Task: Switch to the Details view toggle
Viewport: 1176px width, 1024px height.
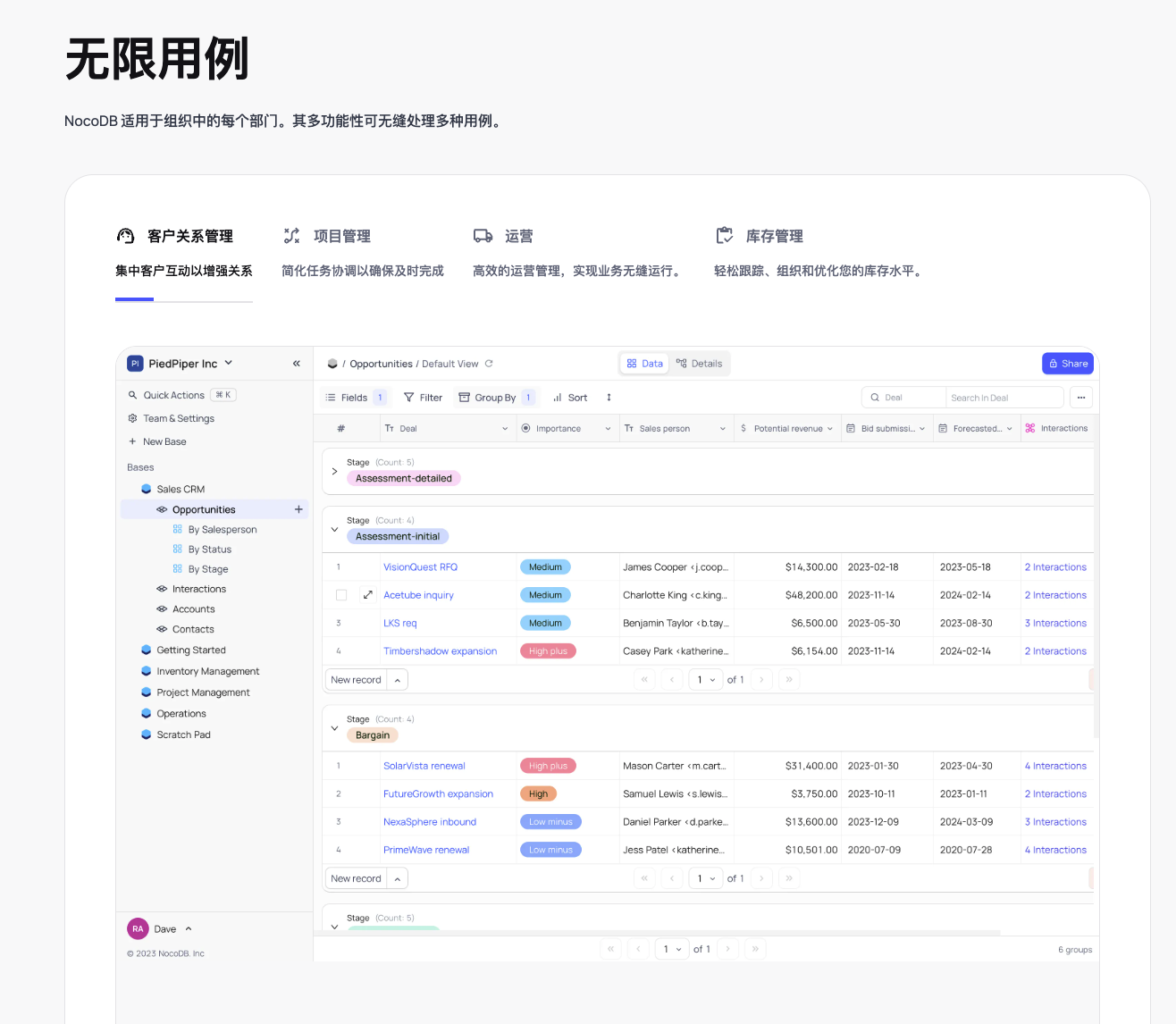Action: click(x=700, y=364)
